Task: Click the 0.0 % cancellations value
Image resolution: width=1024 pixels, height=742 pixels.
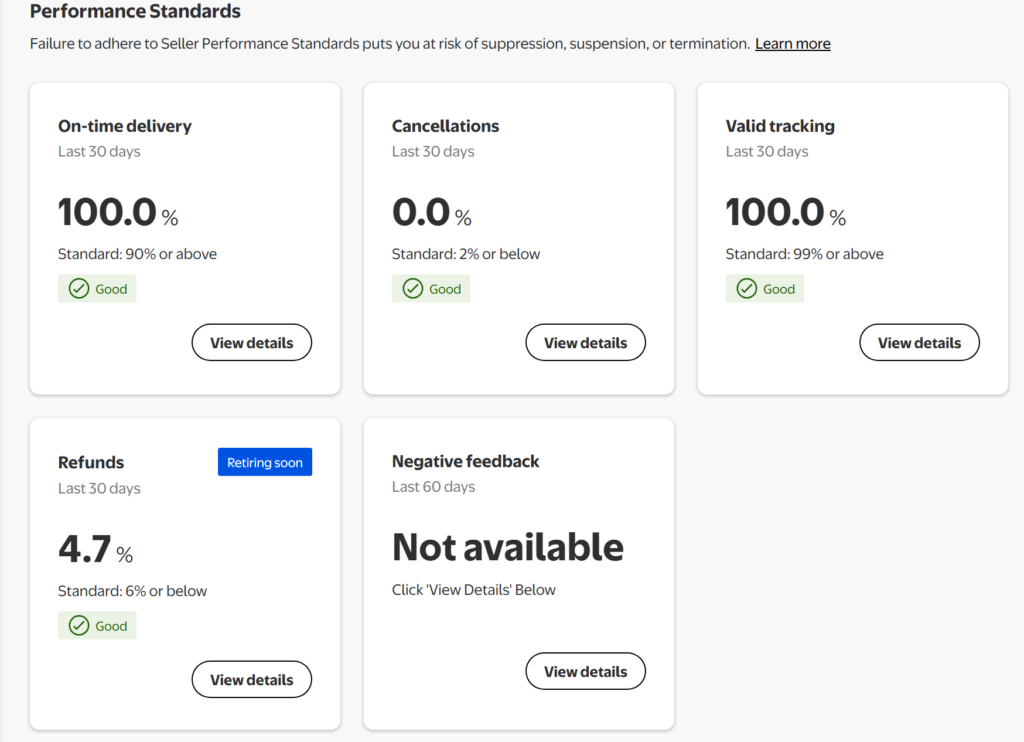Action: pos(431,213)
